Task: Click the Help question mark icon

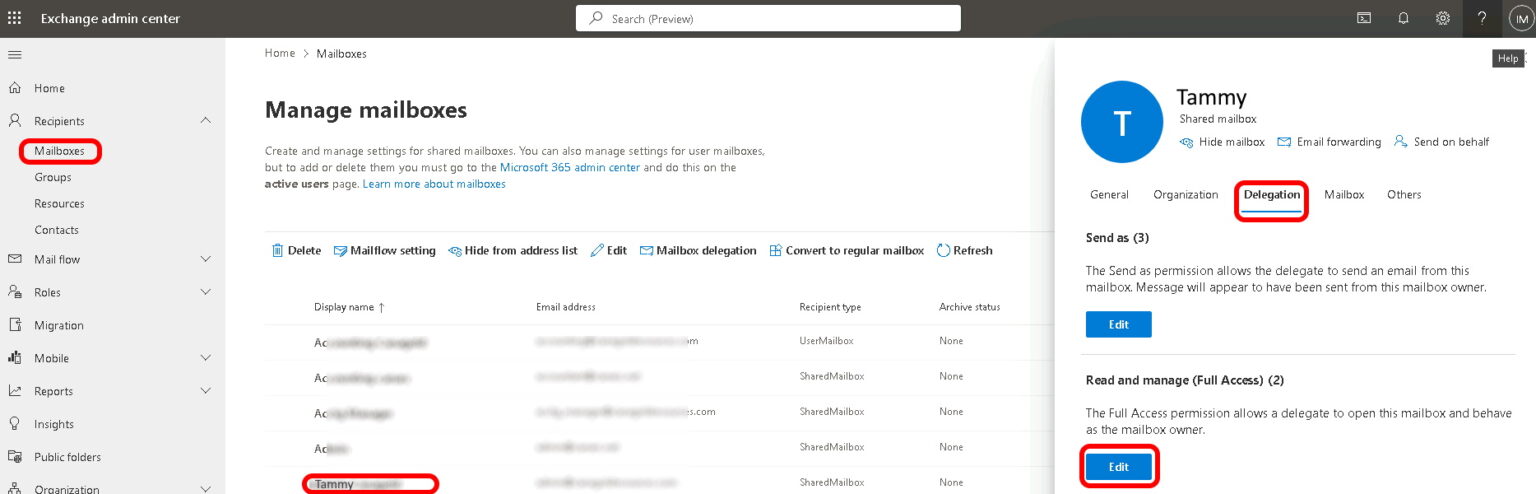Action: pyautogui.click(x=1482, y=18)
